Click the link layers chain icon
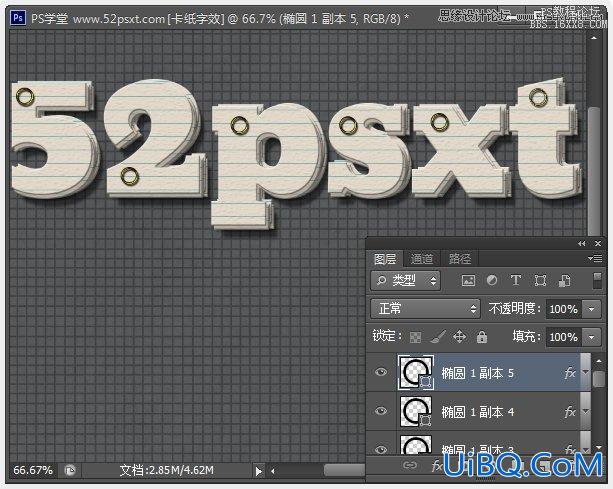This screenshot has height=489, width=613. (410, 465)
